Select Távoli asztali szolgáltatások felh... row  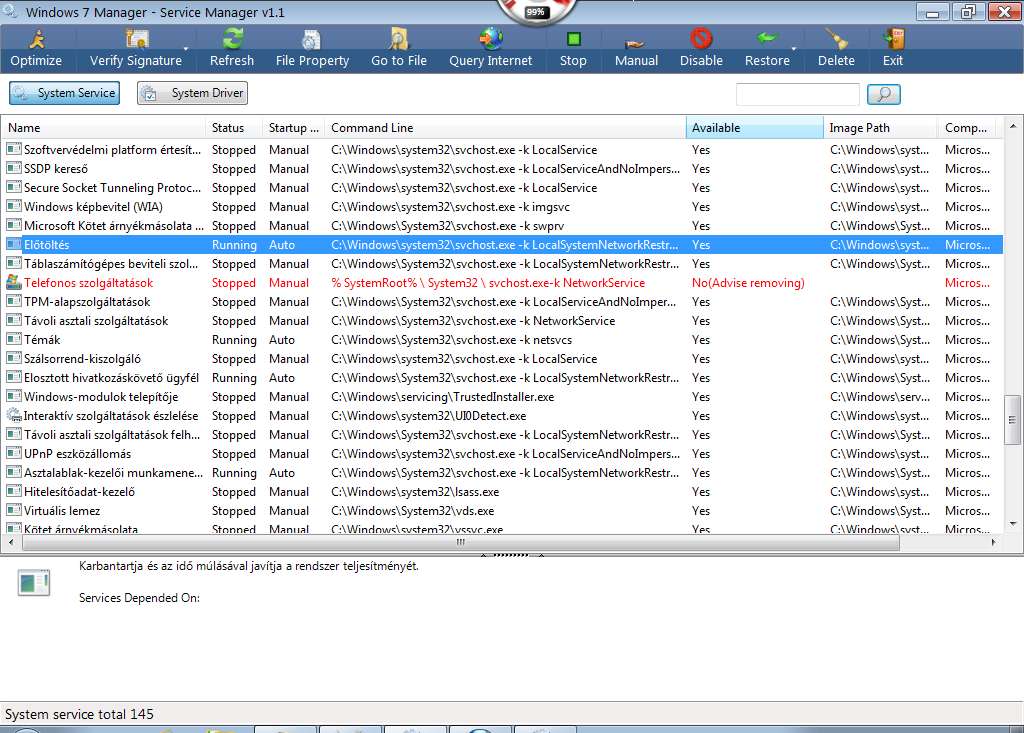[x=503, y=434]
